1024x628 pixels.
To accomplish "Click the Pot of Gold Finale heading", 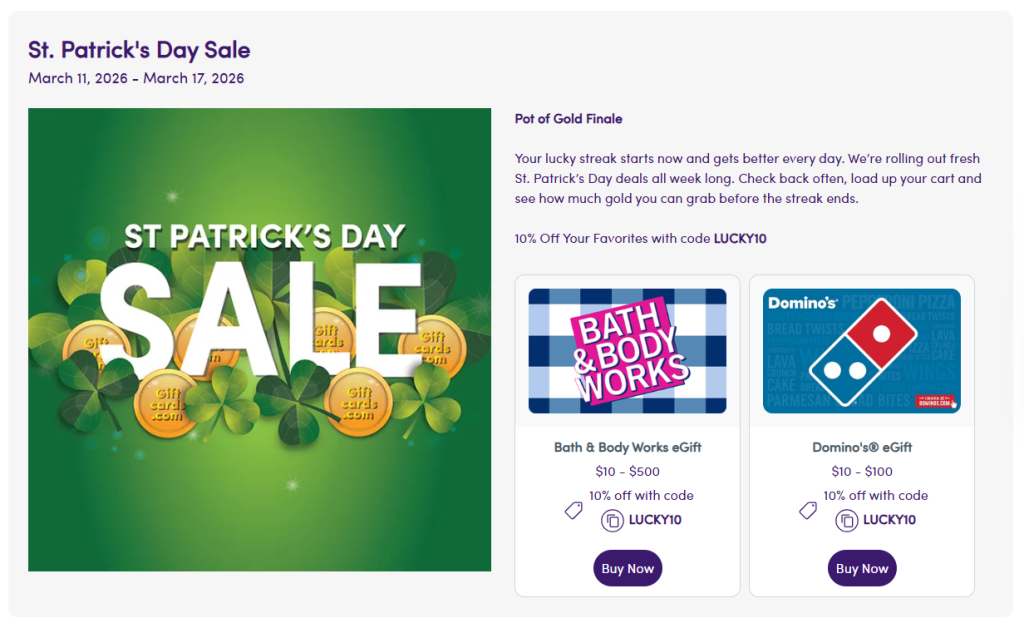I will click(568, 118).
